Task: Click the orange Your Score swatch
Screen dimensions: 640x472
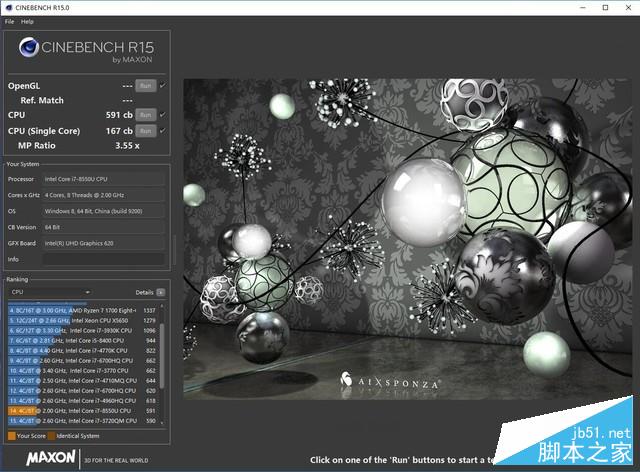Action: [x=12, y=436]
